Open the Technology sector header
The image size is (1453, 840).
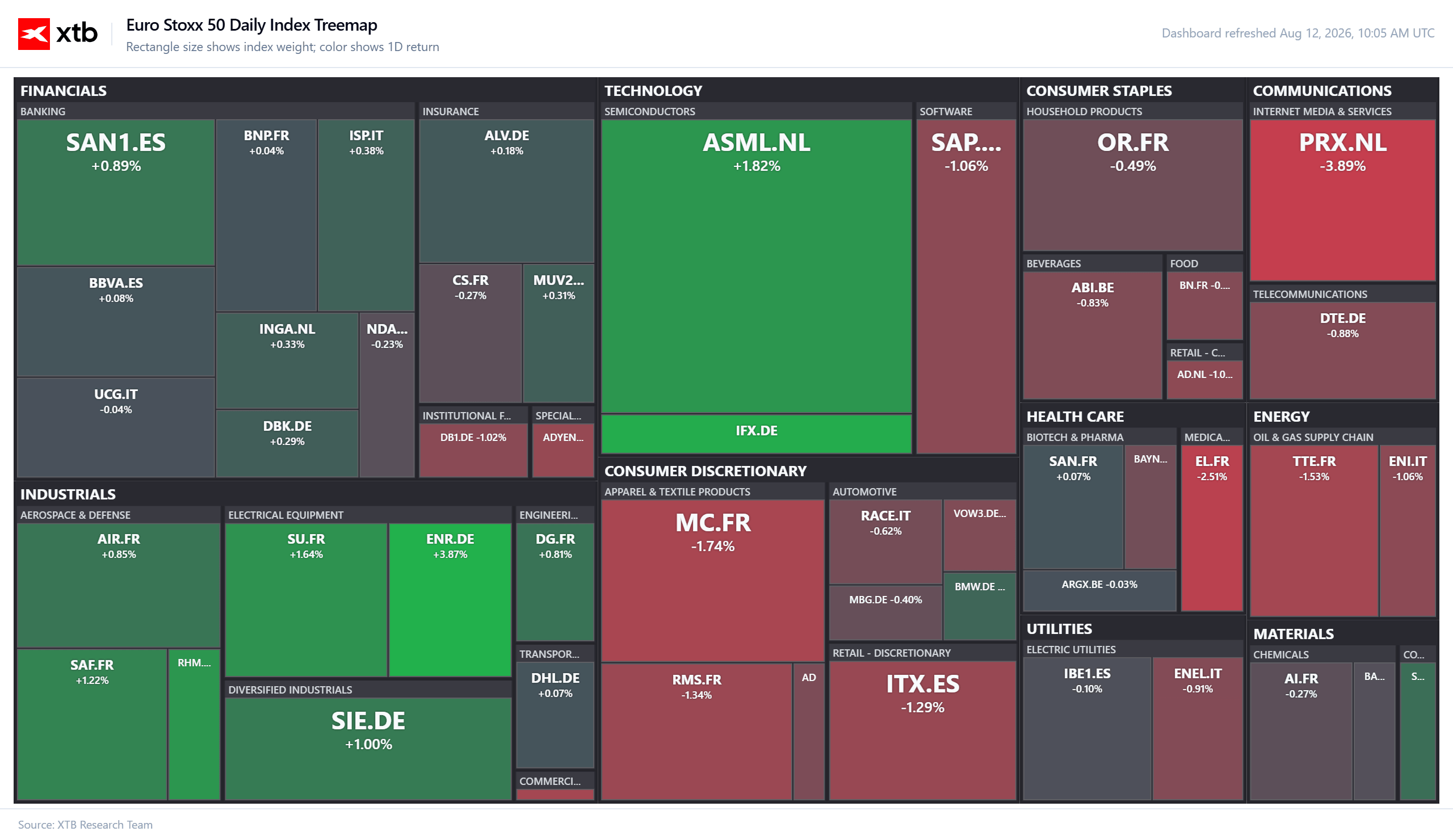coord(653,90)
